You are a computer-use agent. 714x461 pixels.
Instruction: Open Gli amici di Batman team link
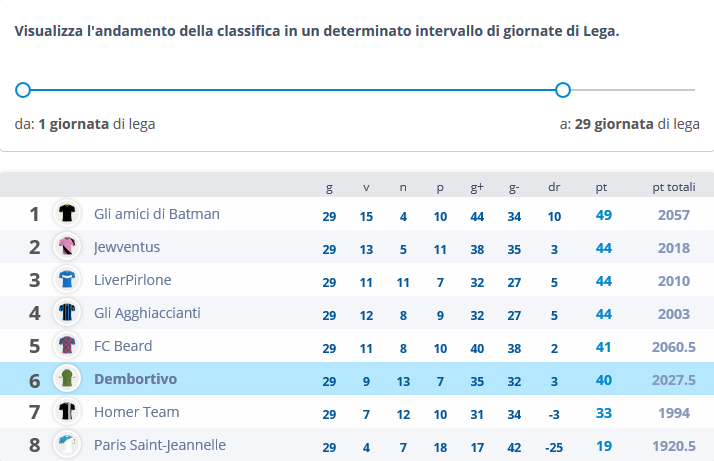coord(157,214)
